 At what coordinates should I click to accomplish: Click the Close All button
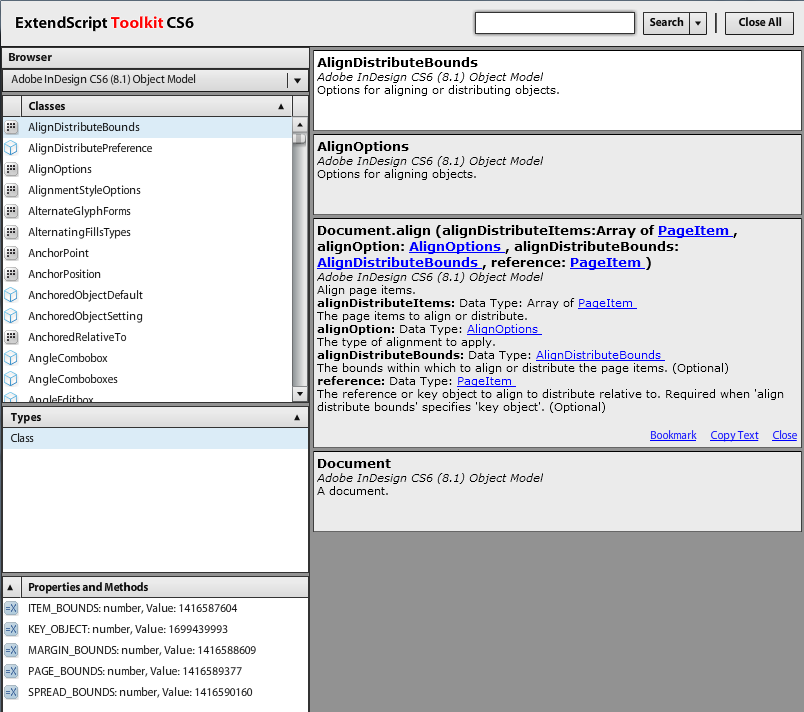click(759, 23)
